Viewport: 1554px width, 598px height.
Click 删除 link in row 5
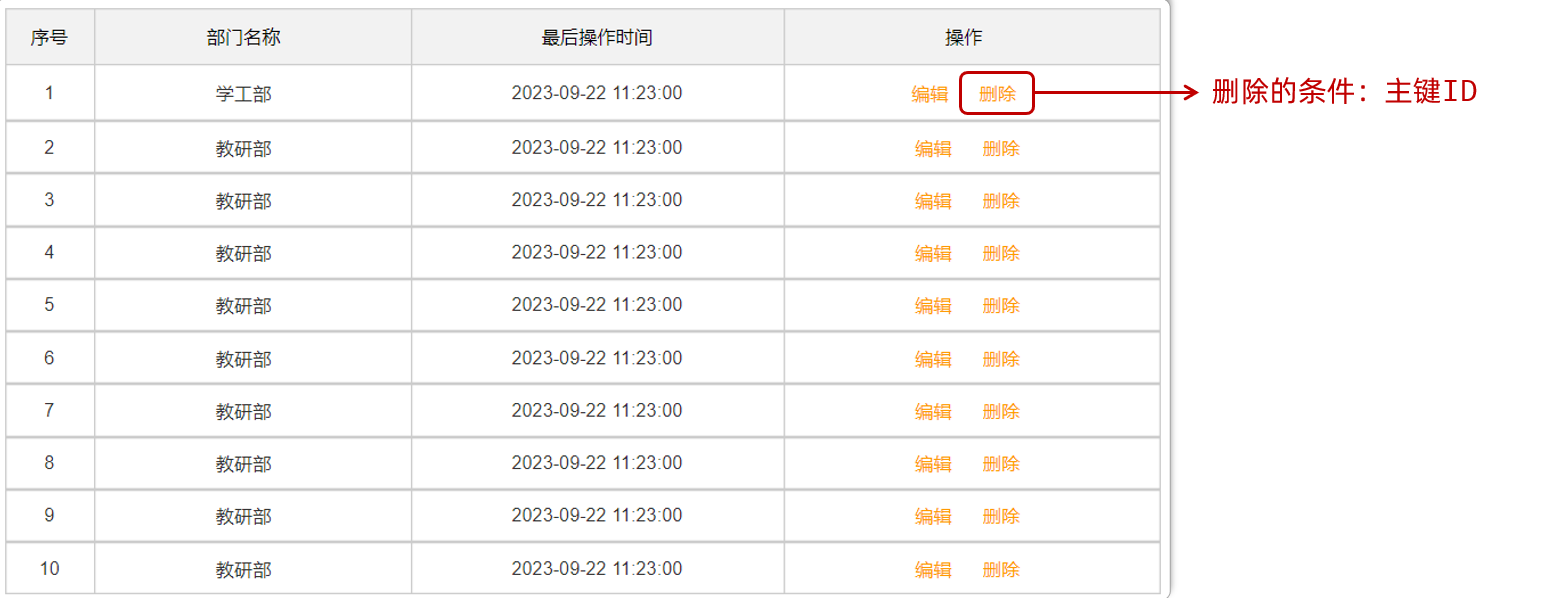pos(1001,306)
